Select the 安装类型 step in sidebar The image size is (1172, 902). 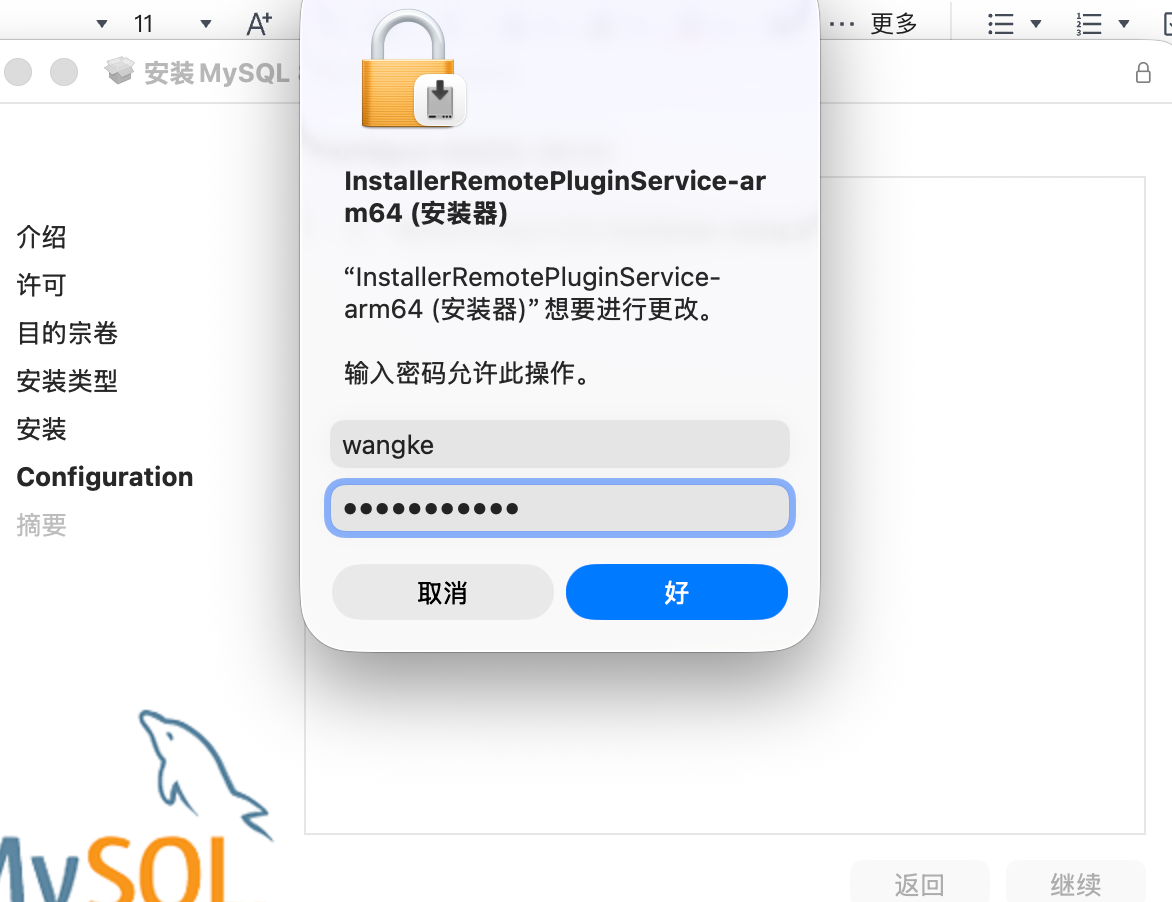(x=67, y=381)
